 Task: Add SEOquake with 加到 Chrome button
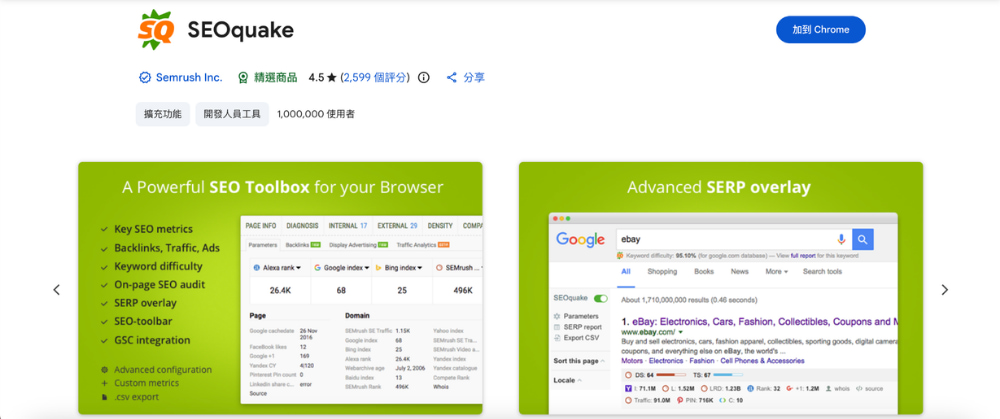[820, 30]
